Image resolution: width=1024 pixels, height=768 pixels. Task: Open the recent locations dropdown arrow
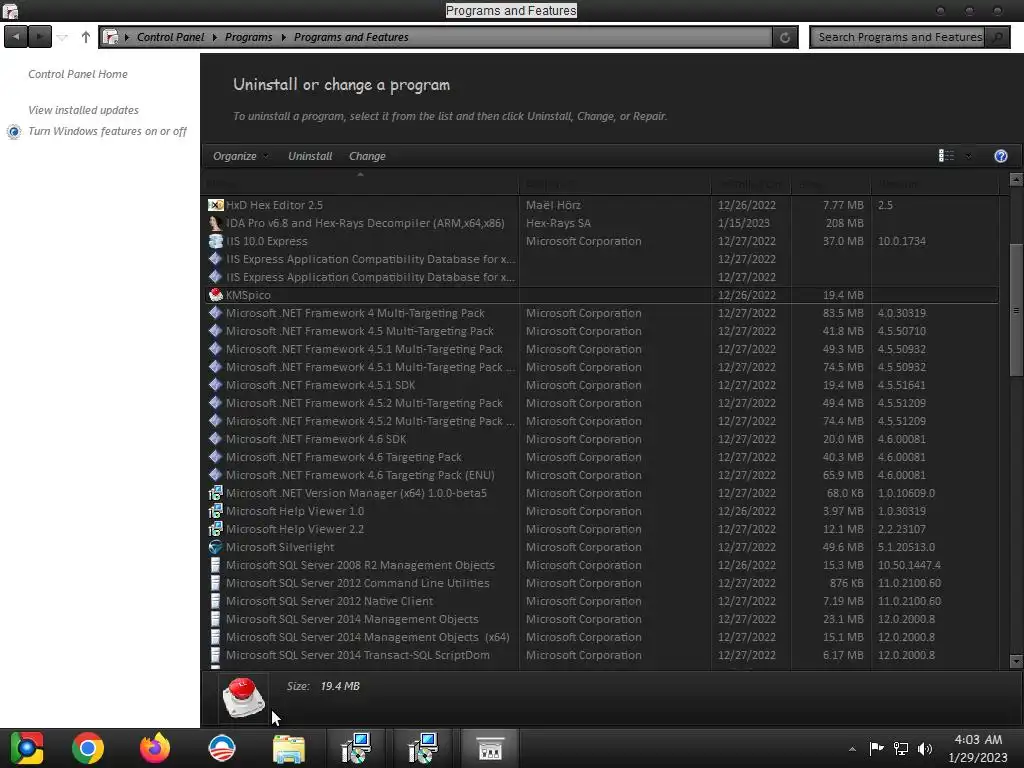(62, 37)
